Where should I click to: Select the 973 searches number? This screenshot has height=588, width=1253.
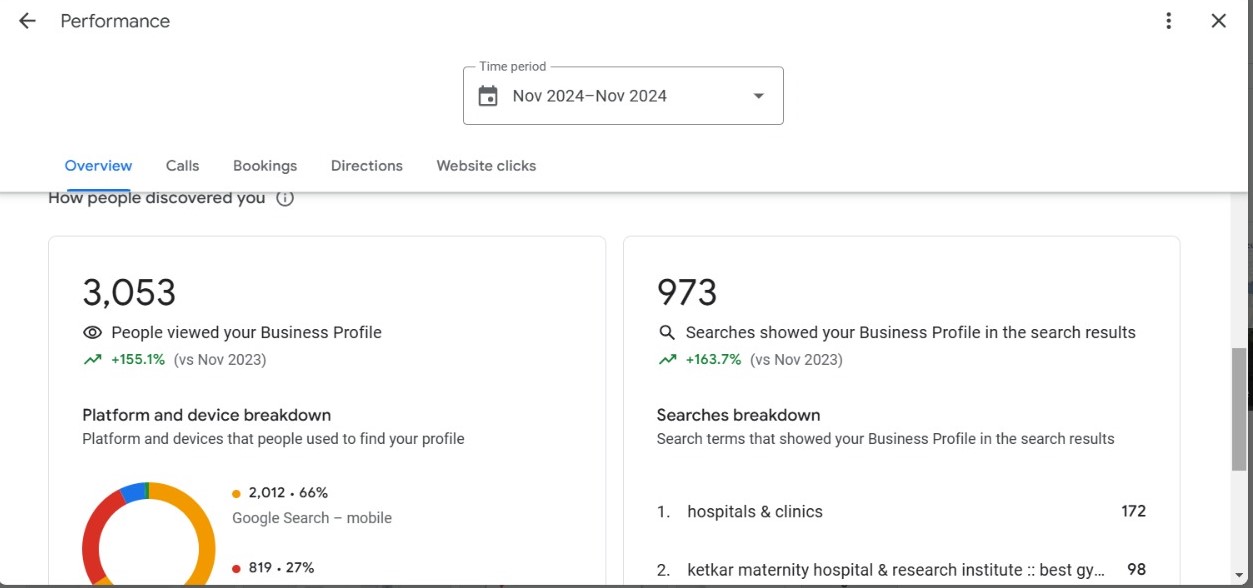pos(687,293)
